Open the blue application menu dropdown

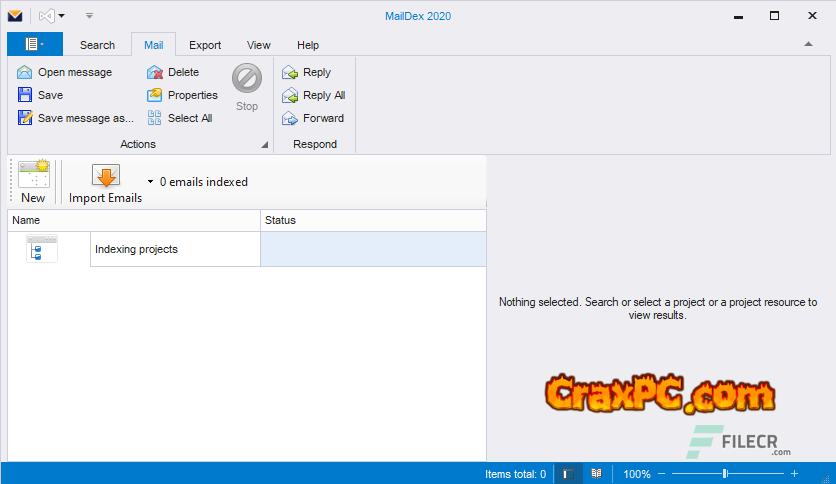pos(34,44)
